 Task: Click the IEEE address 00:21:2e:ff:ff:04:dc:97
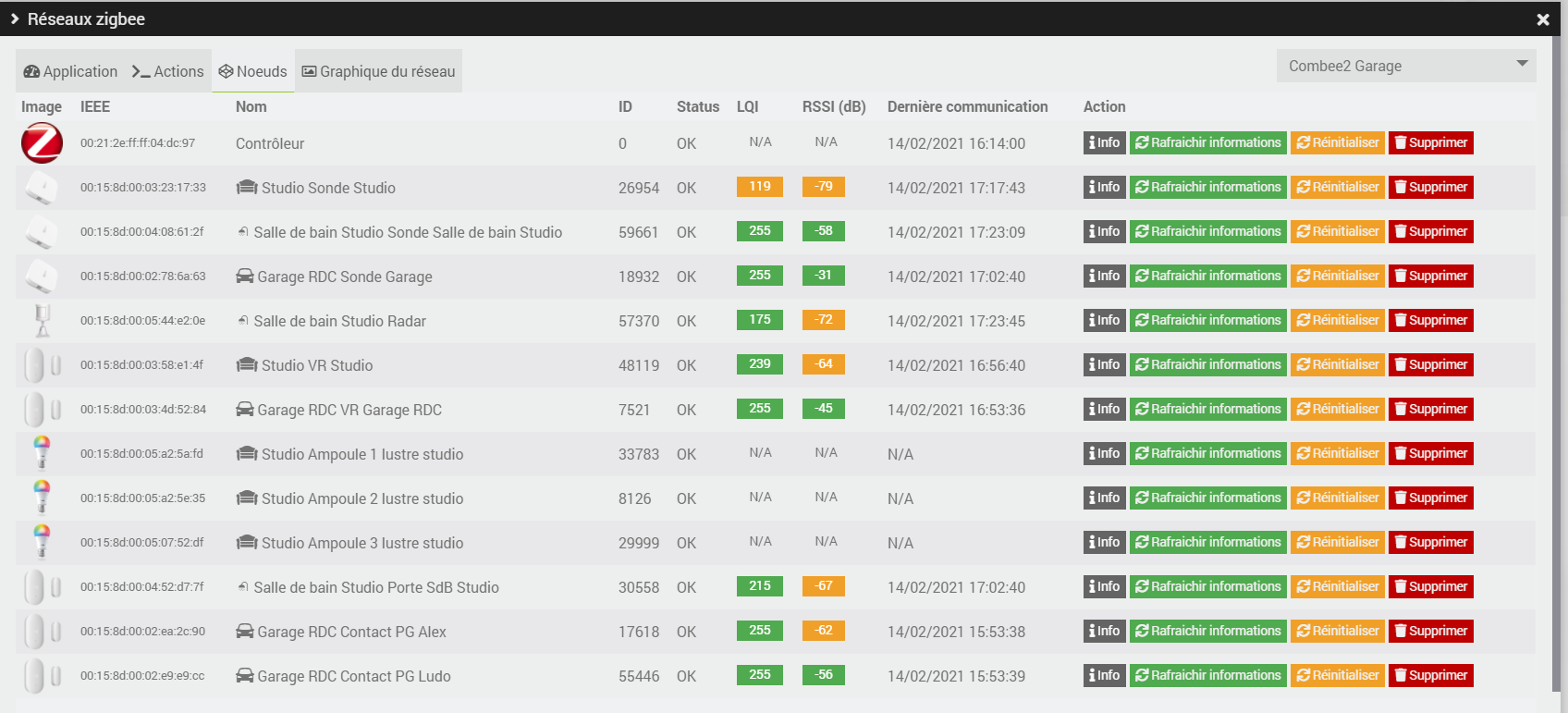coord(138,143)
